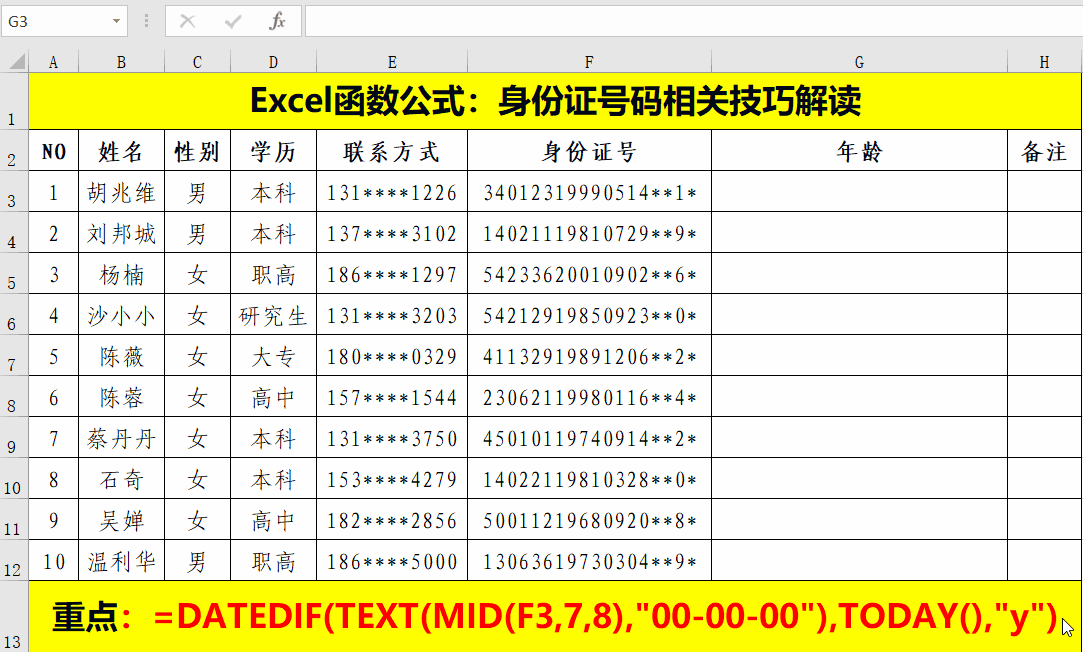This screenshot has width=1083, height=652.
Task: Click the red DATEDIF formula text cell
Action: tap(555, 616)
